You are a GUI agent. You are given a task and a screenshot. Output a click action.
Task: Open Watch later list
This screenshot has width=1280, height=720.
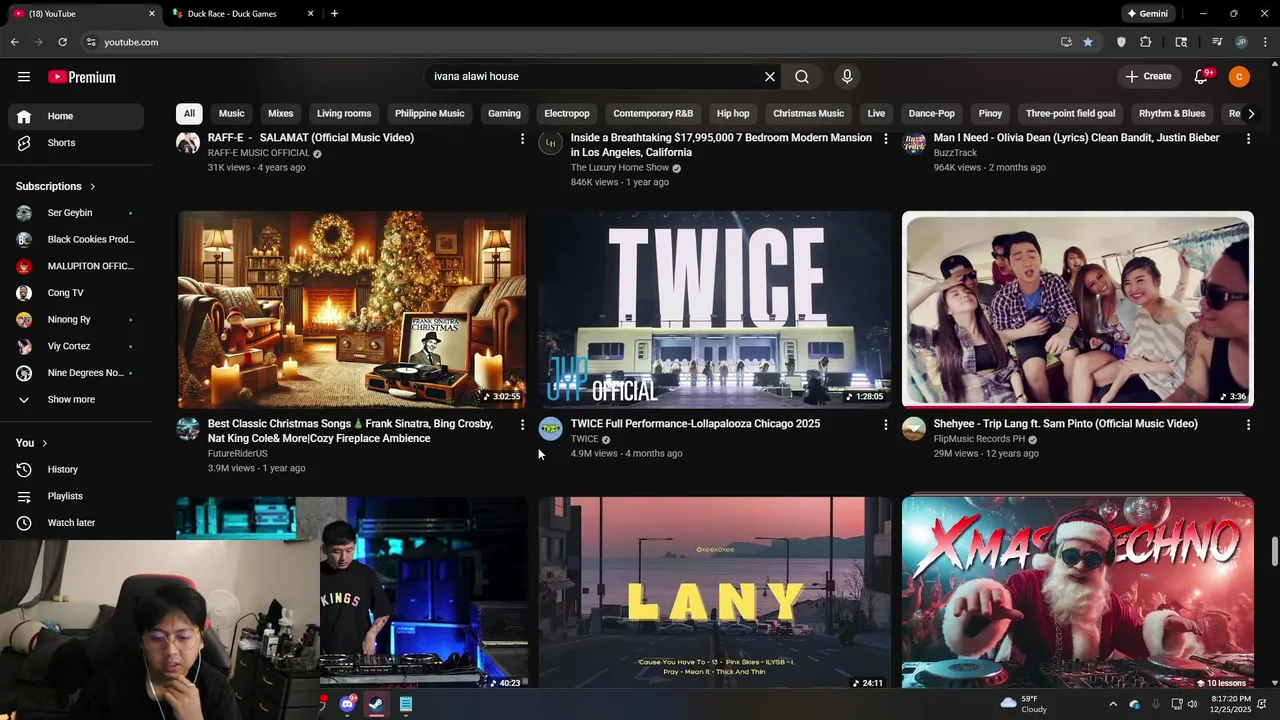tap(76, 523)
